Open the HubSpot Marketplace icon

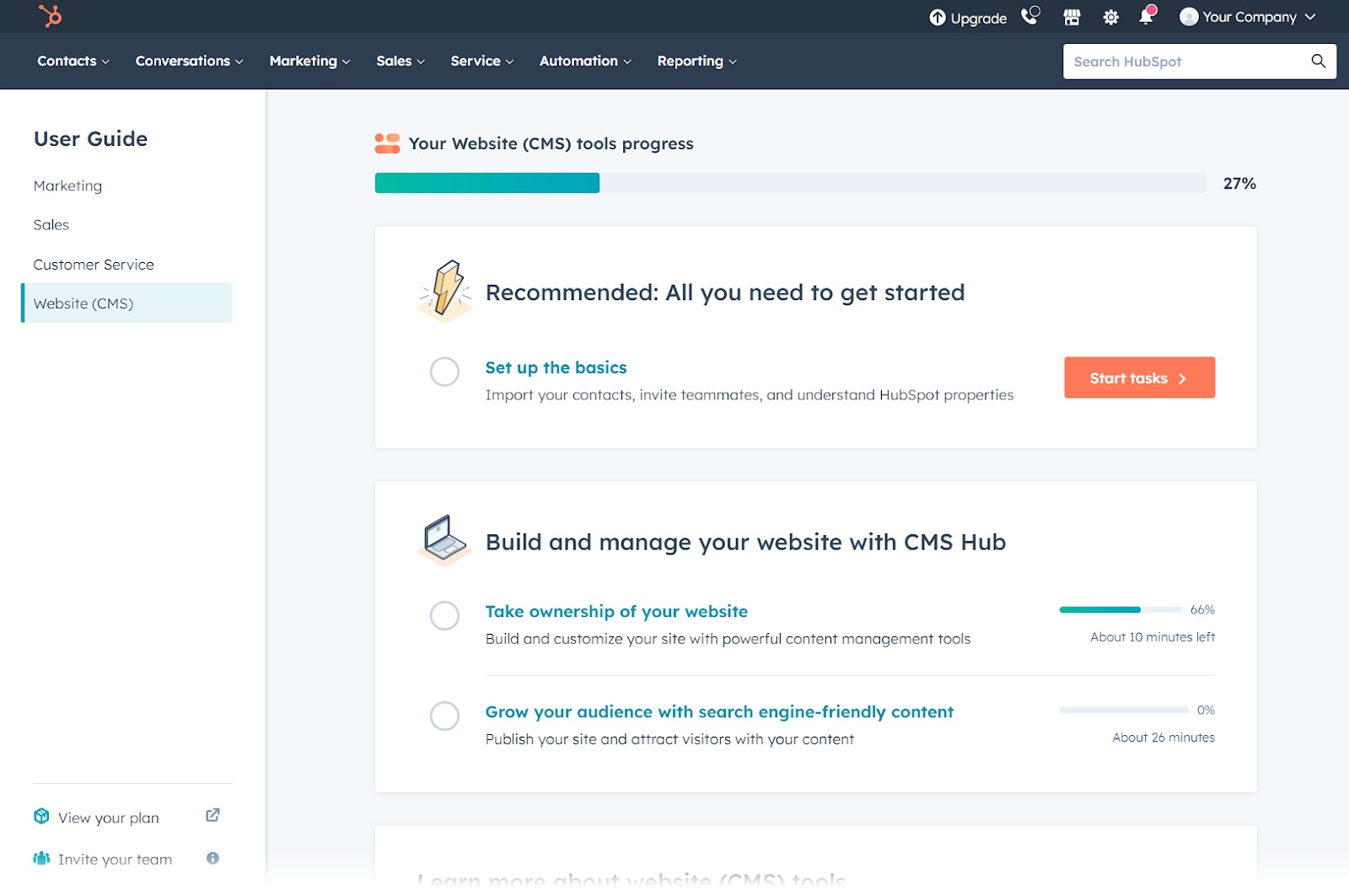coord(1072,16)
